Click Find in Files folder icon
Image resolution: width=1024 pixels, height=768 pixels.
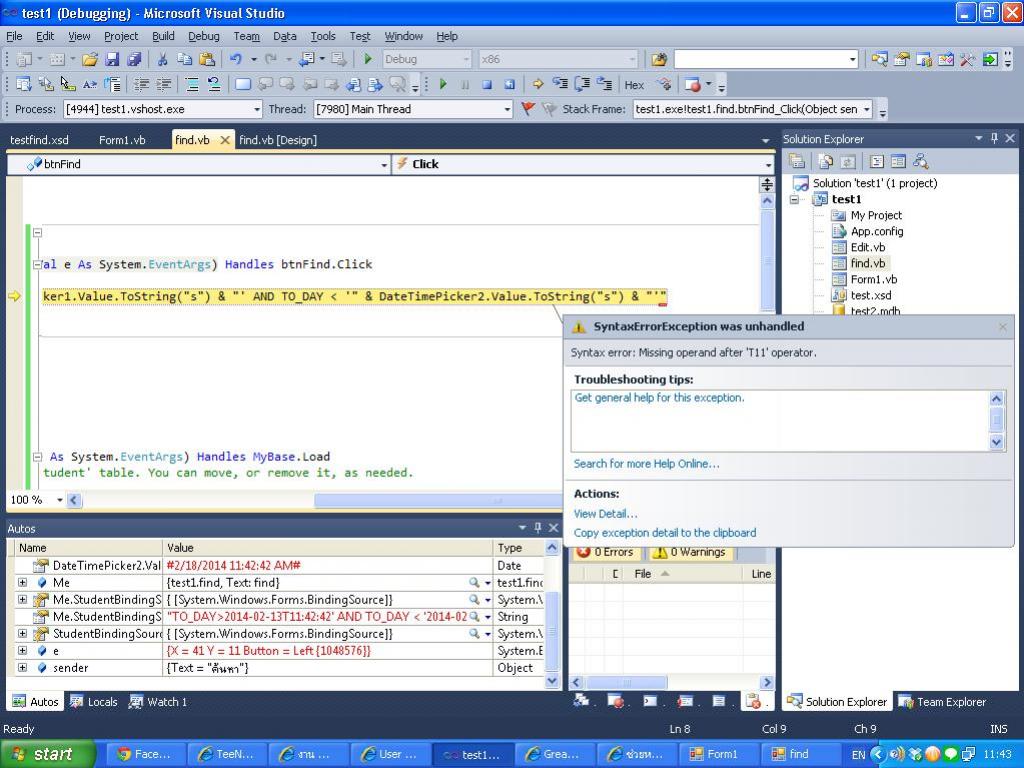coord(659,59)
